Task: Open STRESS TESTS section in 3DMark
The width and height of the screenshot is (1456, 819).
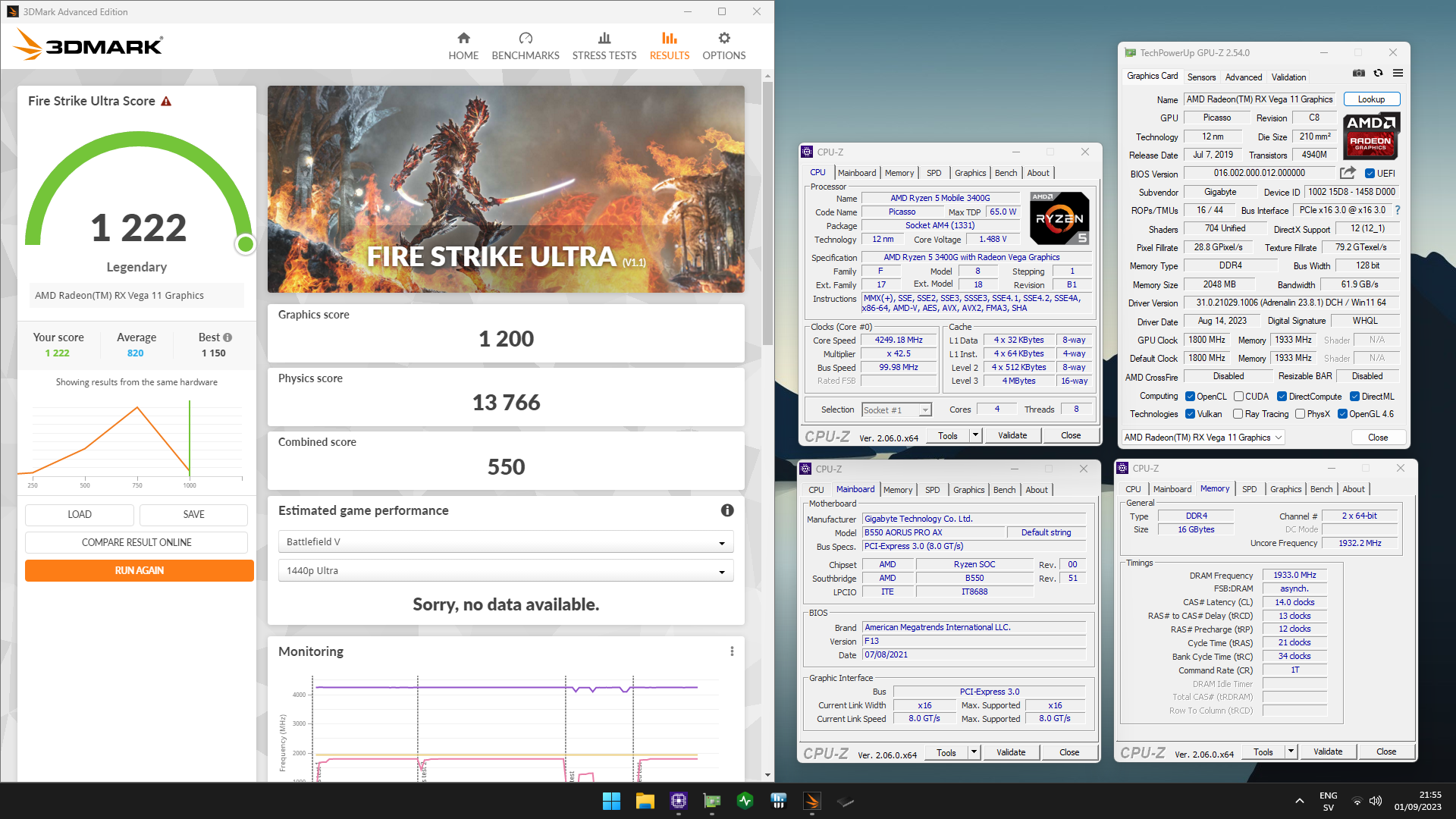Action: tap(604, 46)
